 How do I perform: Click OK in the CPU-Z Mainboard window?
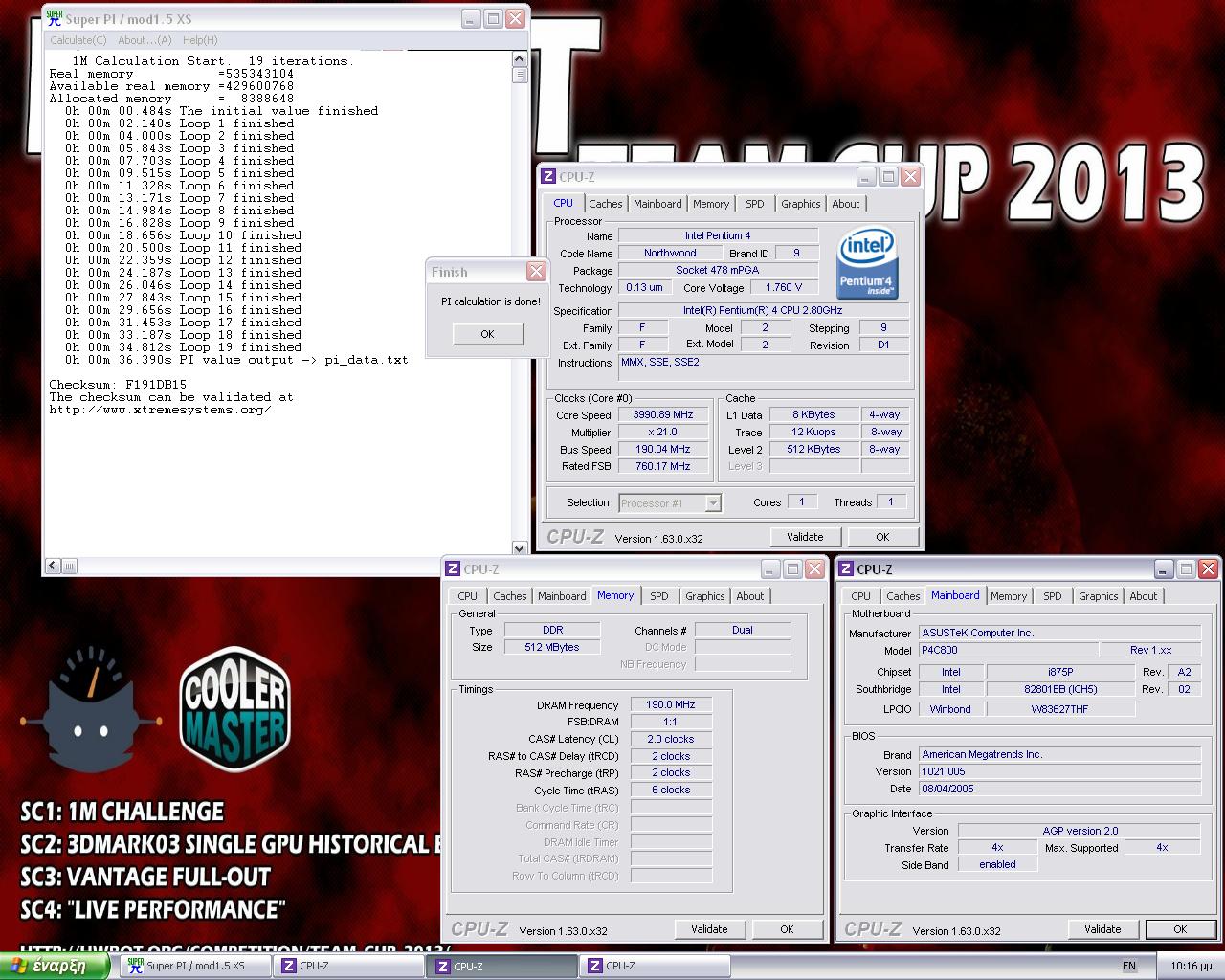(x=1180, y=929)
